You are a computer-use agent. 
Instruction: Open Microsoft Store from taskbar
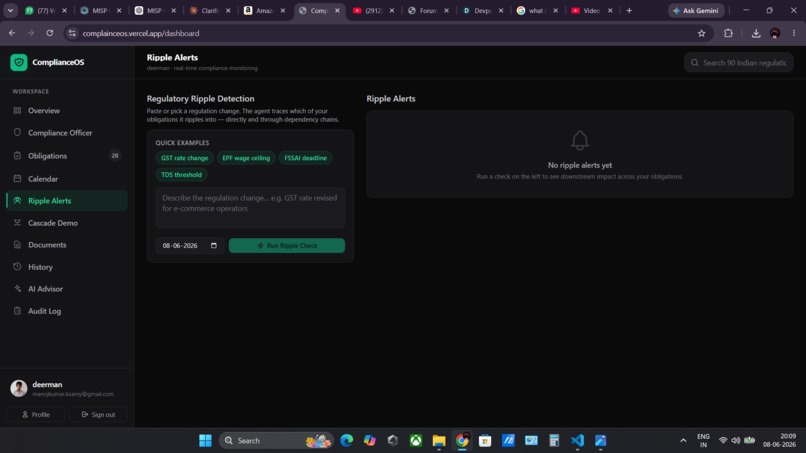[x=485, y=441]
